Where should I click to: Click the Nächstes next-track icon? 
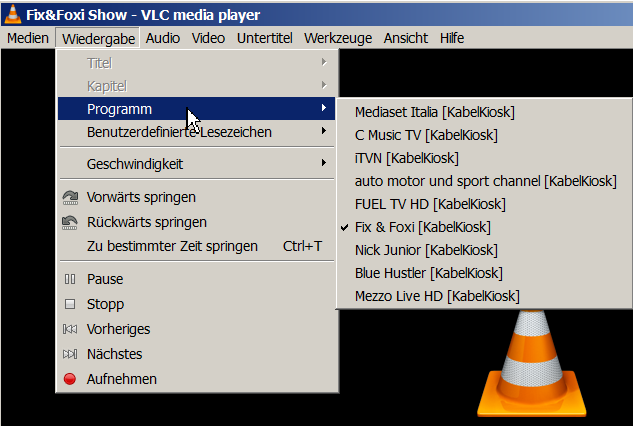point(70,354)
